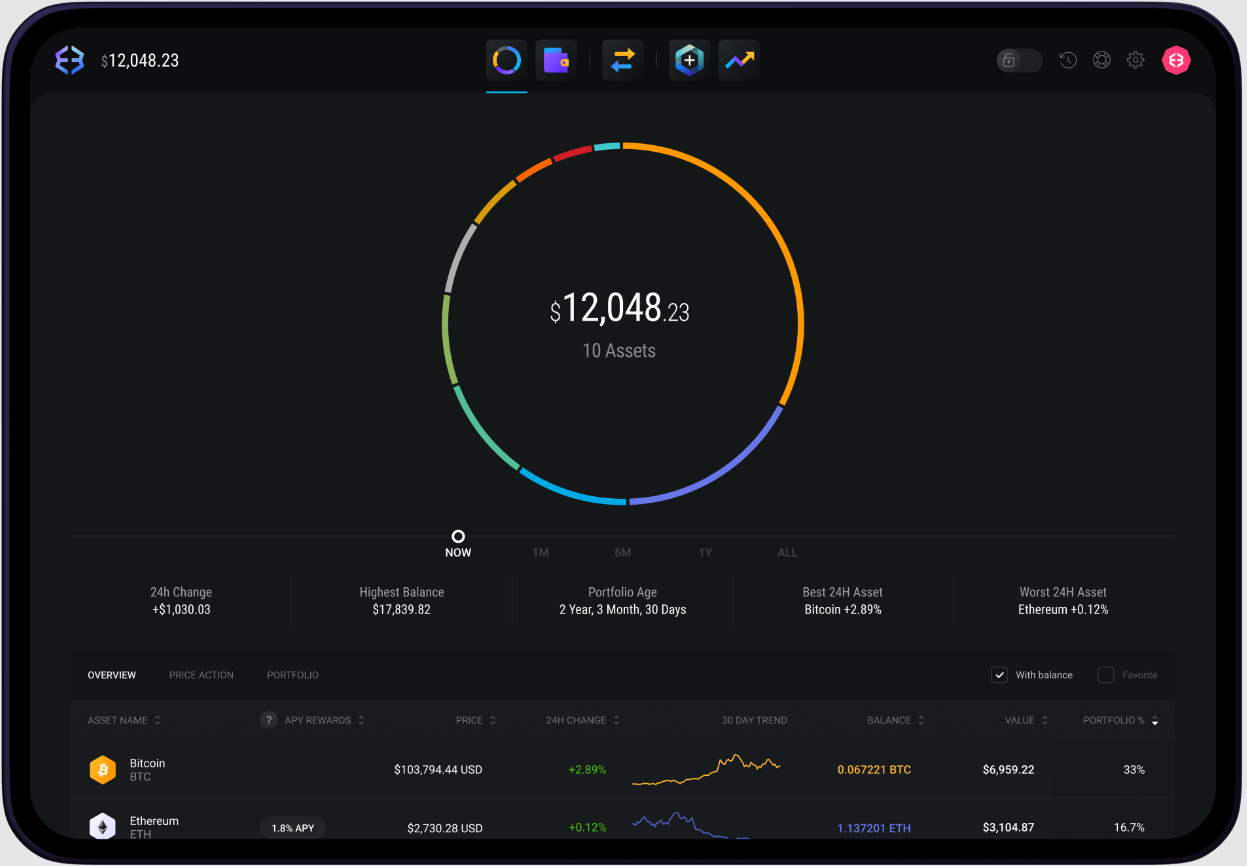
Task: Open transaction history via clock icon
Action: click(1067, 60)
